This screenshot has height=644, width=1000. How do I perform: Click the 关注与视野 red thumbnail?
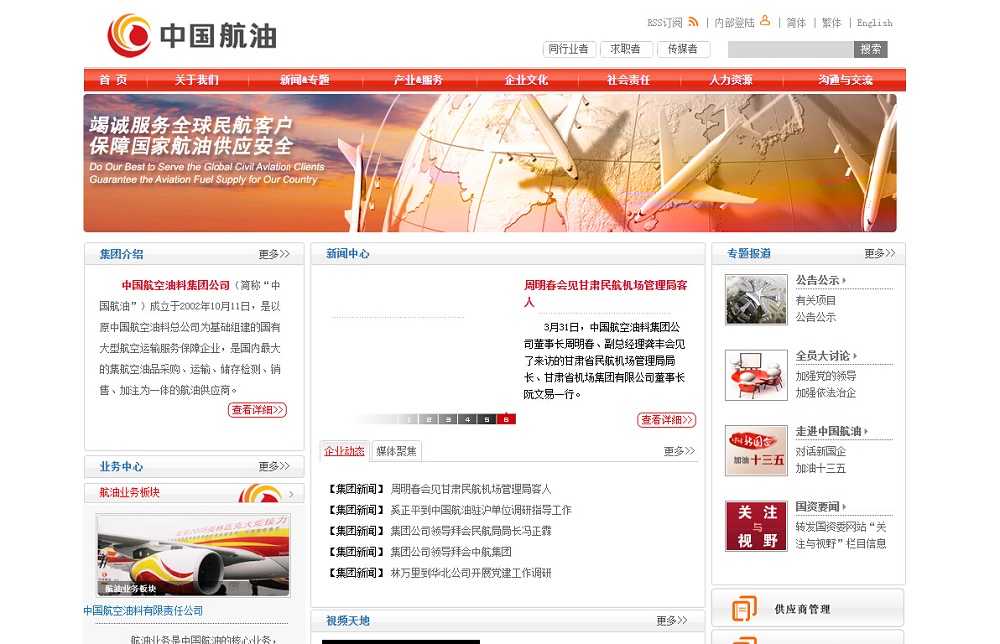point(756,526)
